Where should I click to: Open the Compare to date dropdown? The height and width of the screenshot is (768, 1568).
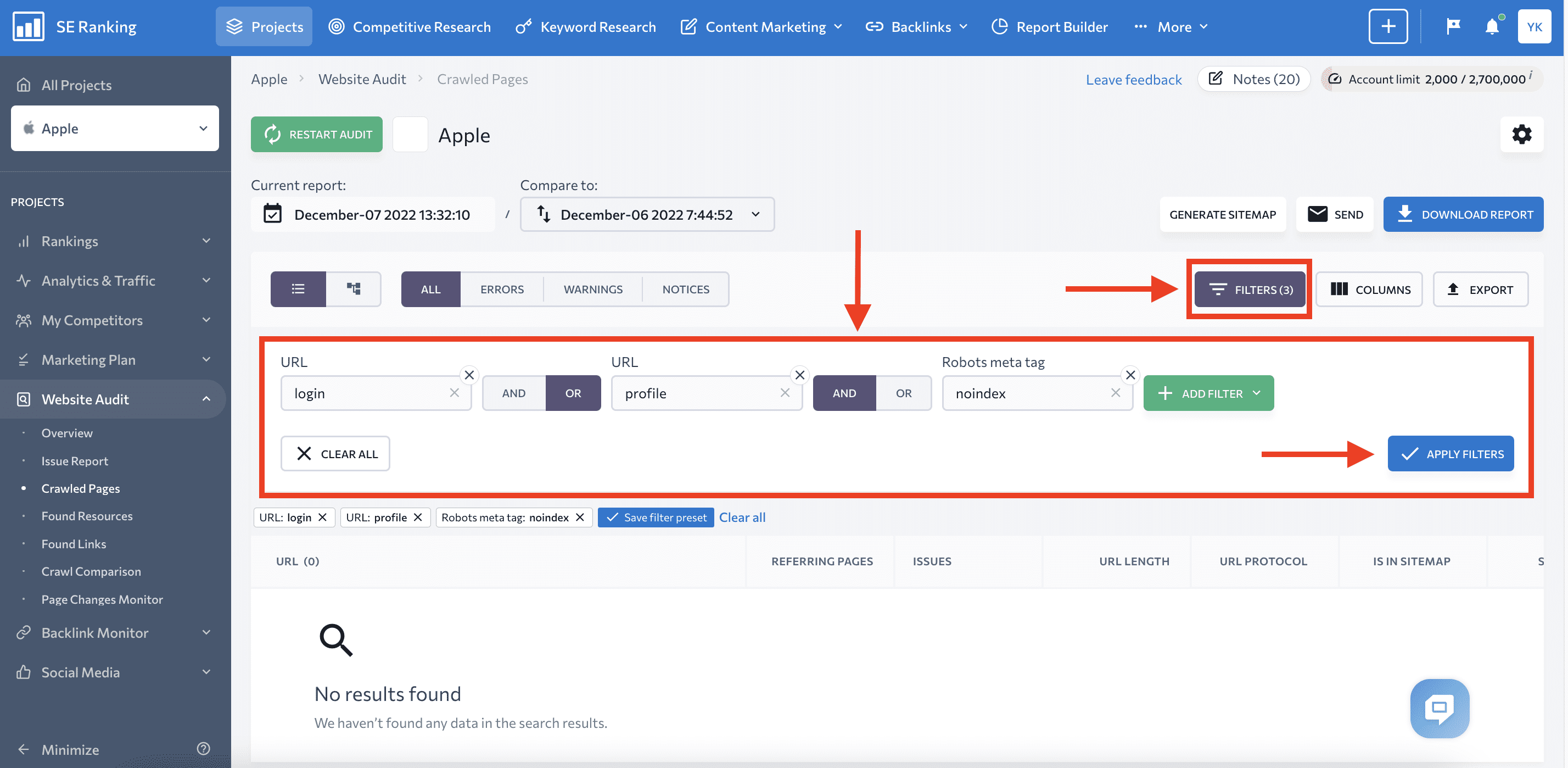tap(647, 214)
